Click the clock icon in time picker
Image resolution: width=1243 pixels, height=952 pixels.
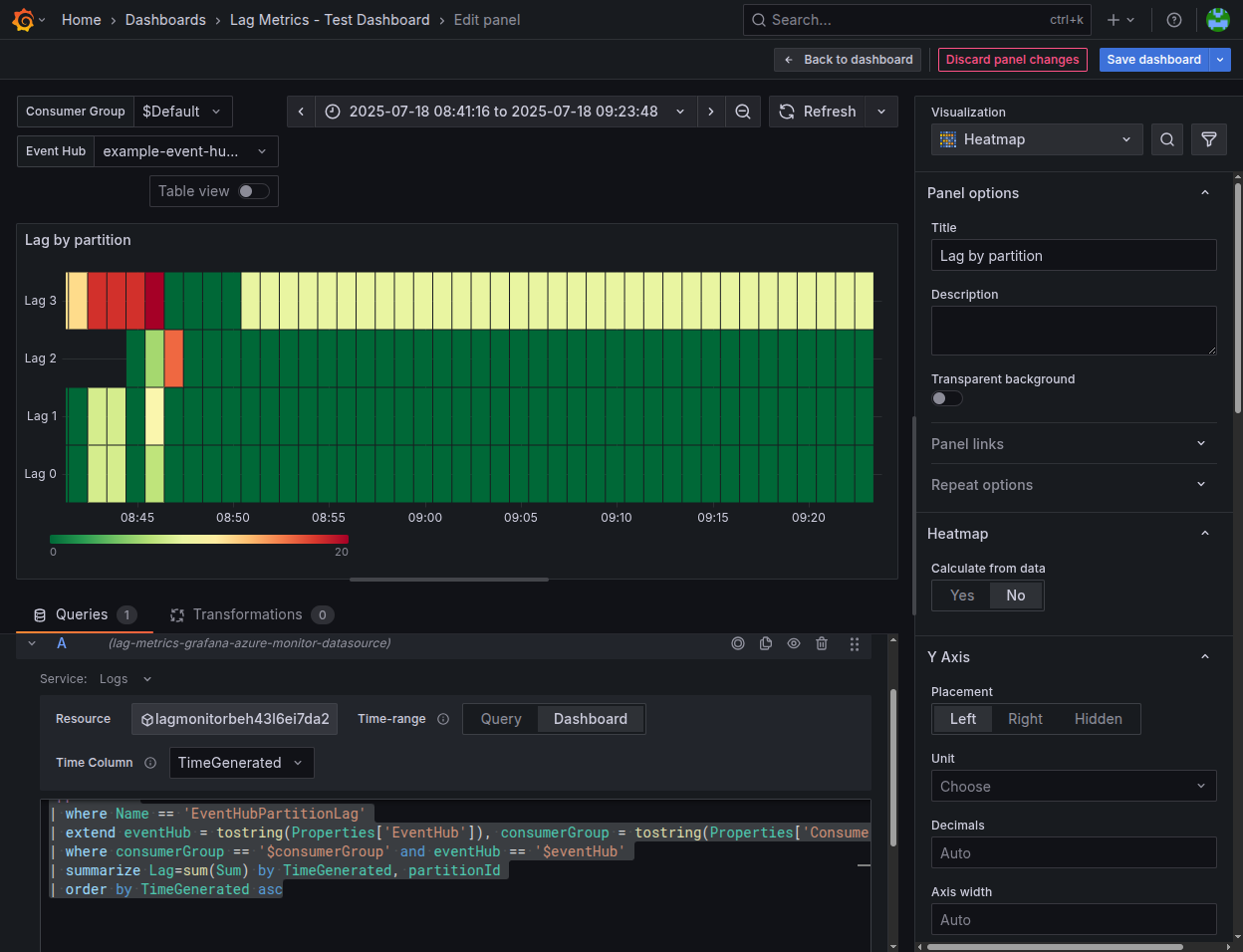333,112
